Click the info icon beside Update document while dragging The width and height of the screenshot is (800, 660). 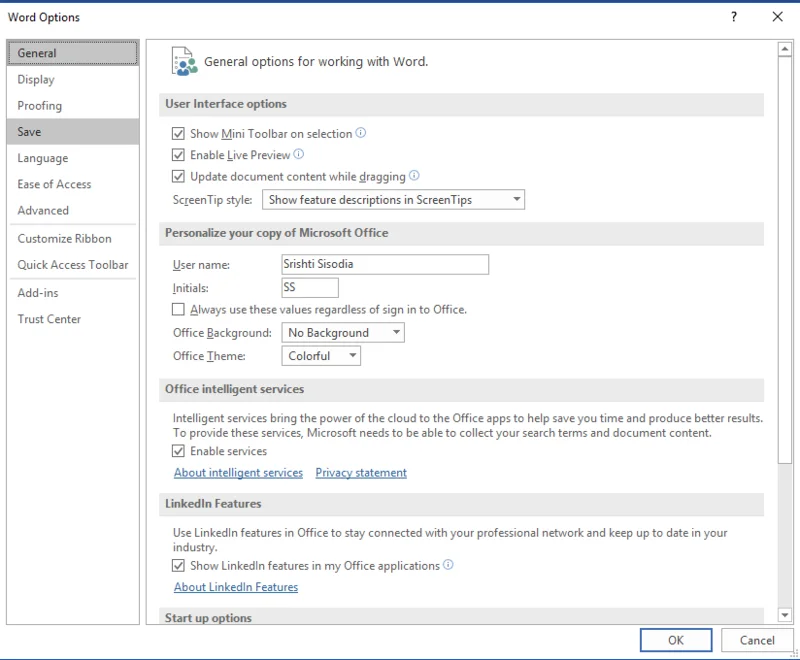coord(412,176)
